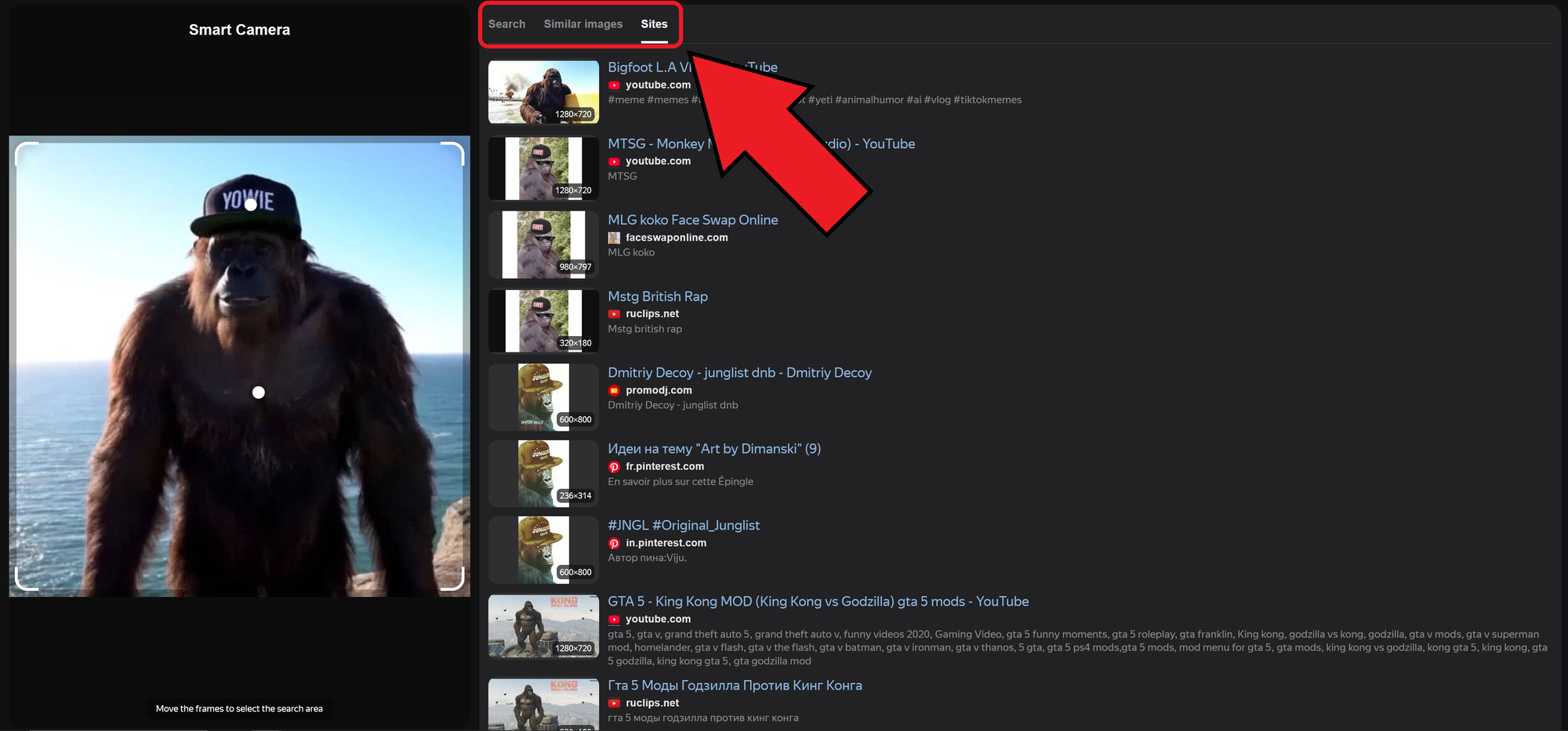Click the YouTube icon on the MTSG result

pyautogui.click(x=615, y=161)
